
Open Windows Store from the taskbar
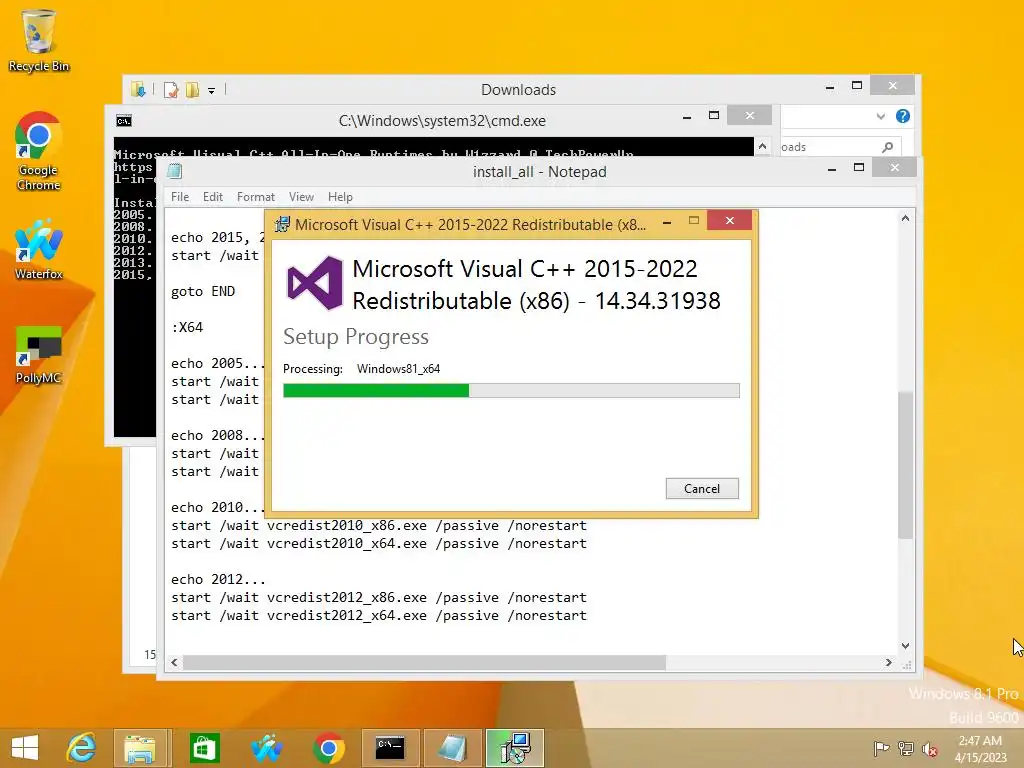(x=204, y=748)
